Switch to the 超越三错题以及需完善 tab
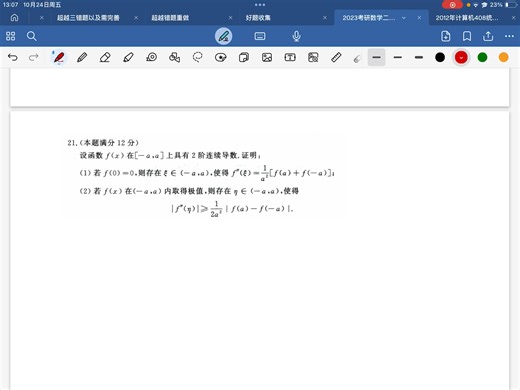 tap(88, 18)
